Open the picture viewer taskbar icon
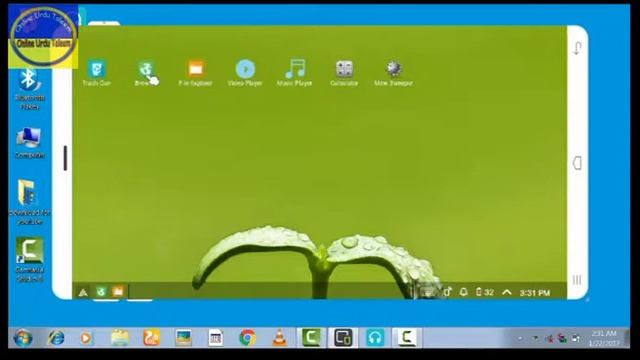Screen dimensions: 640x360 click(184, 338)
